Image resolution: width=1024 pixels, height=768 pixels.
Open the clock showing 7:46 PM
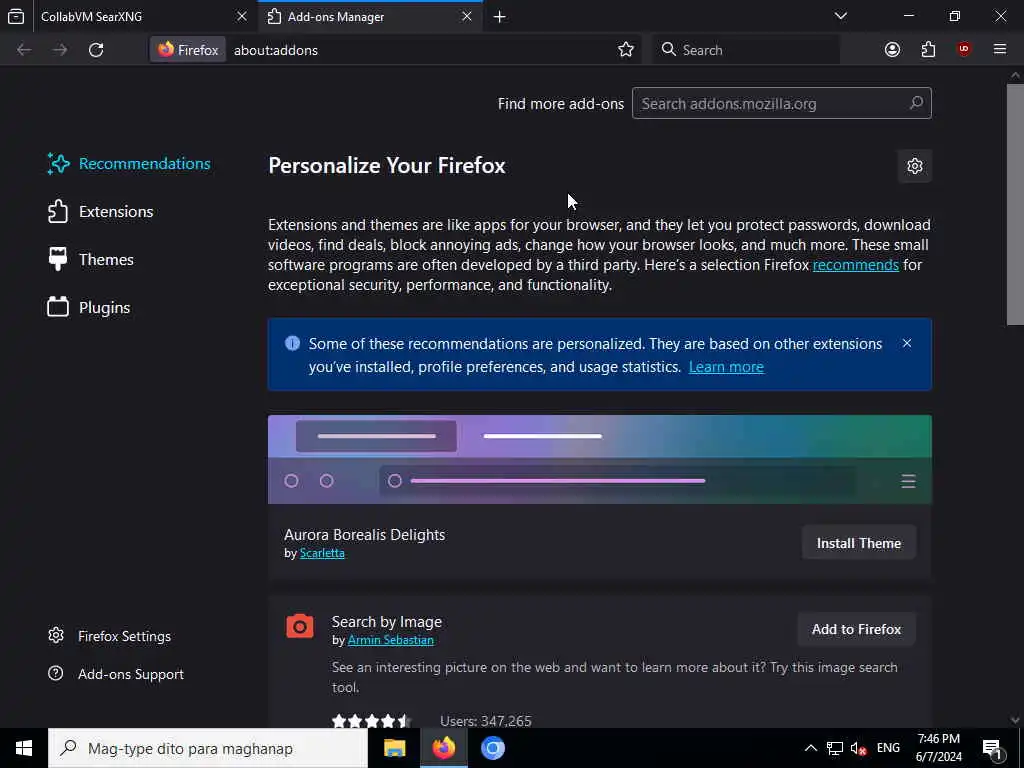pyautogui.click(x=938, y=748)
